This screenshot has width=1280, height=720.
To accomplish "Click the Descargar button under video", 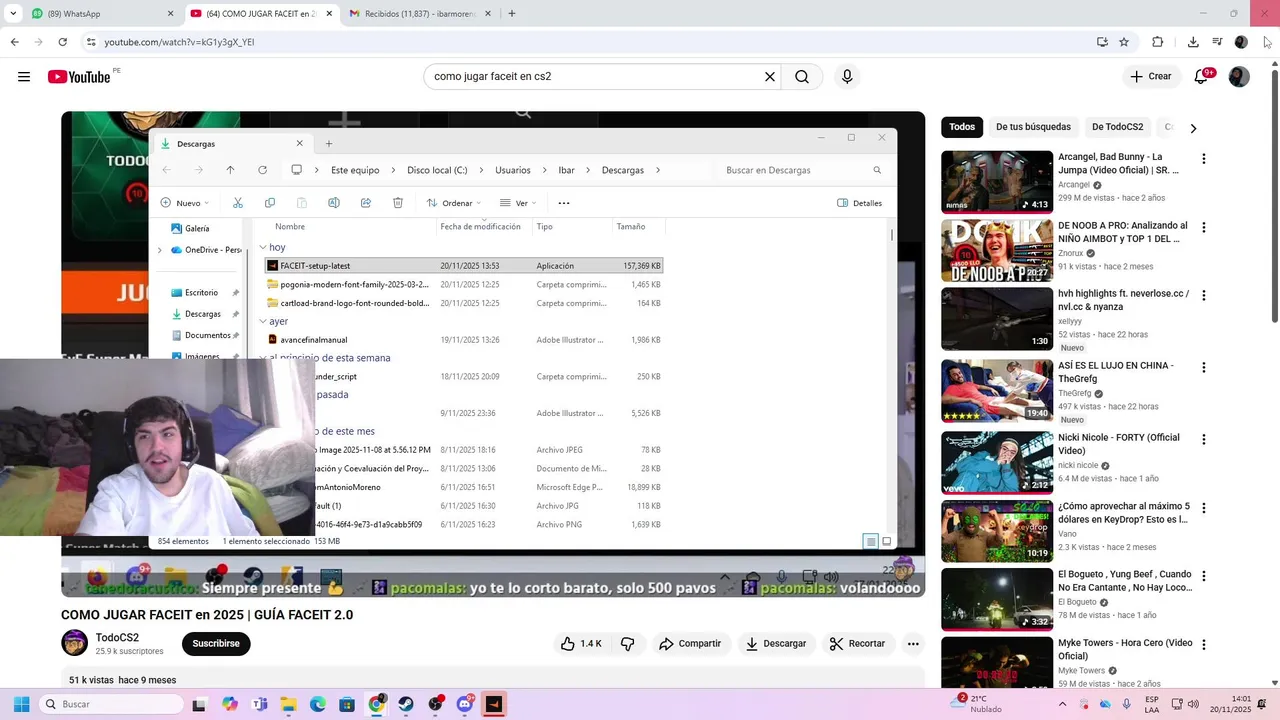I will (776, 644).
